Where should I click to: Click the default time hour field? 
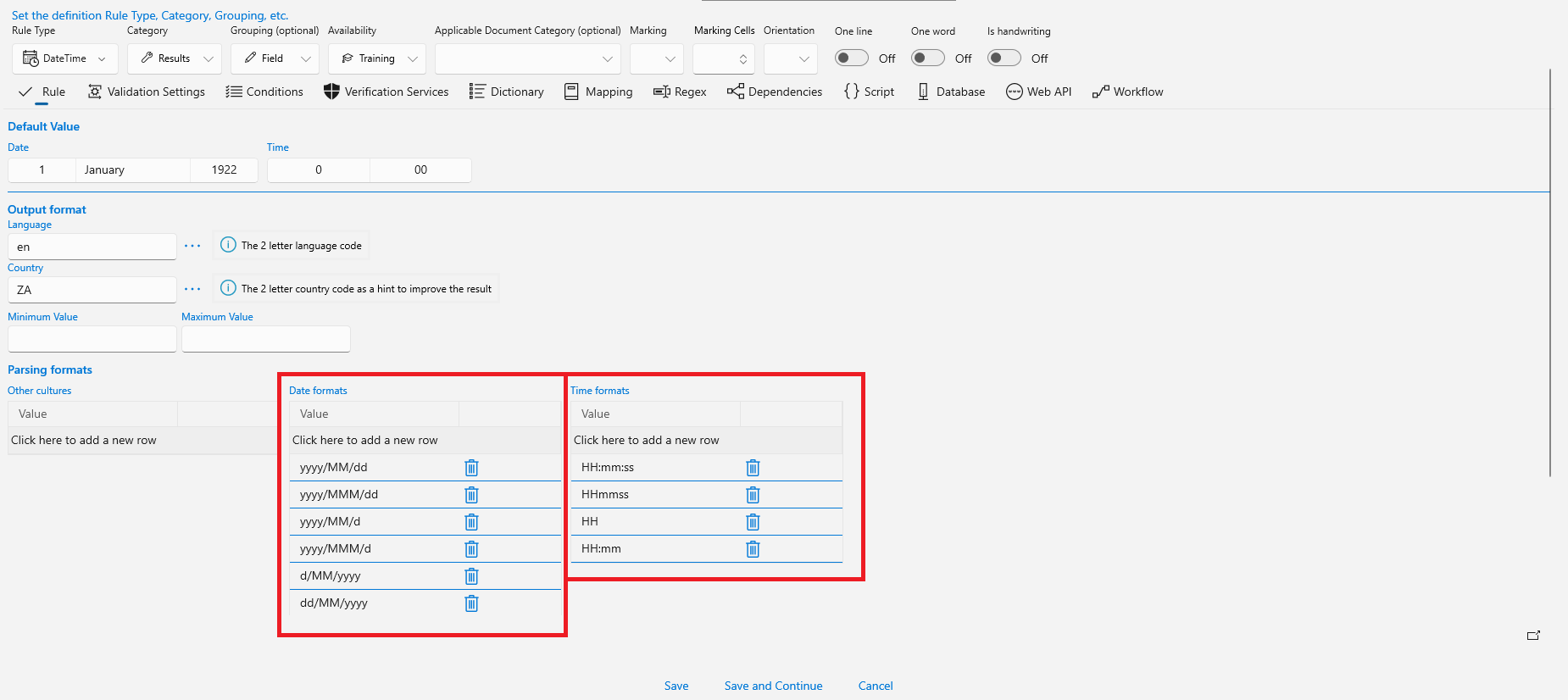(319, 169)
